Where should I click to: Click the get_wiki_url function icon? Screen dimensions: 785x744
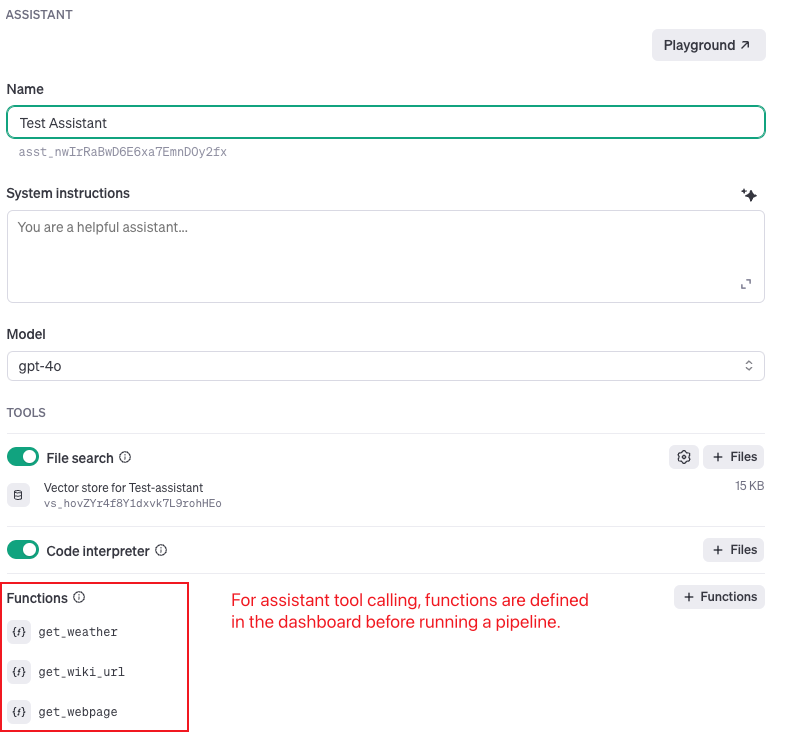(19, 672)
